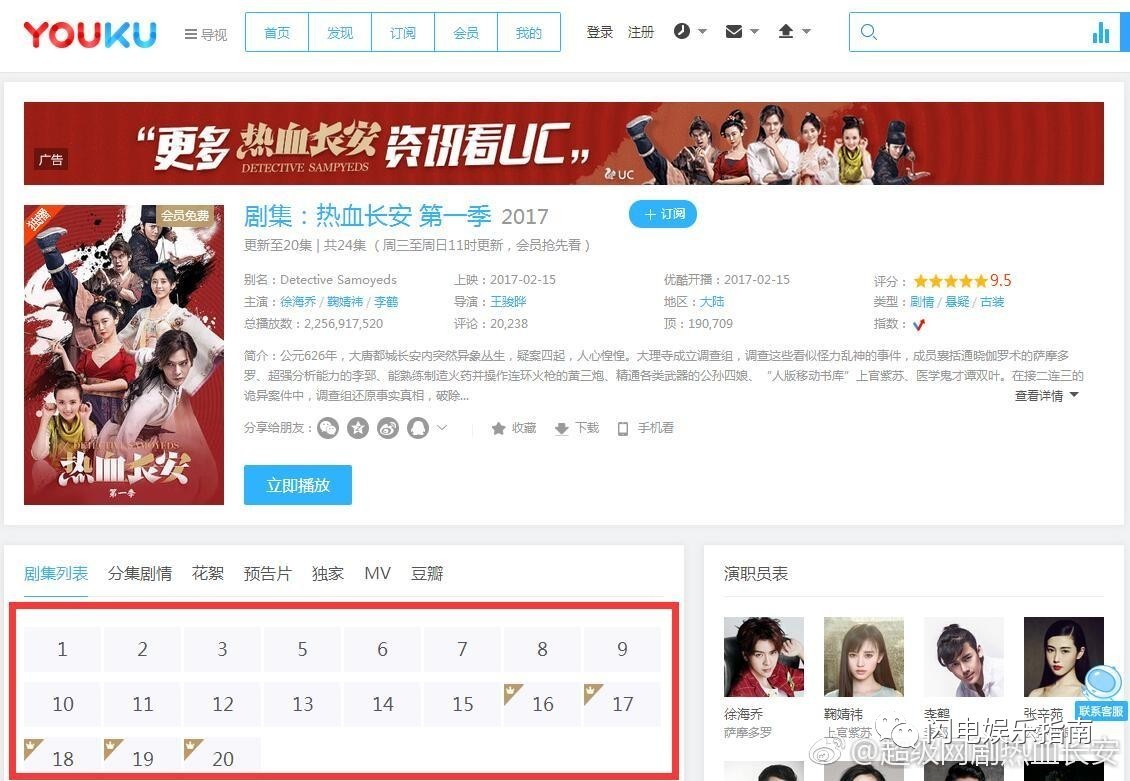Open region 大陆 link
This screenshot has width=1130, height=781.
click(712, 302)
